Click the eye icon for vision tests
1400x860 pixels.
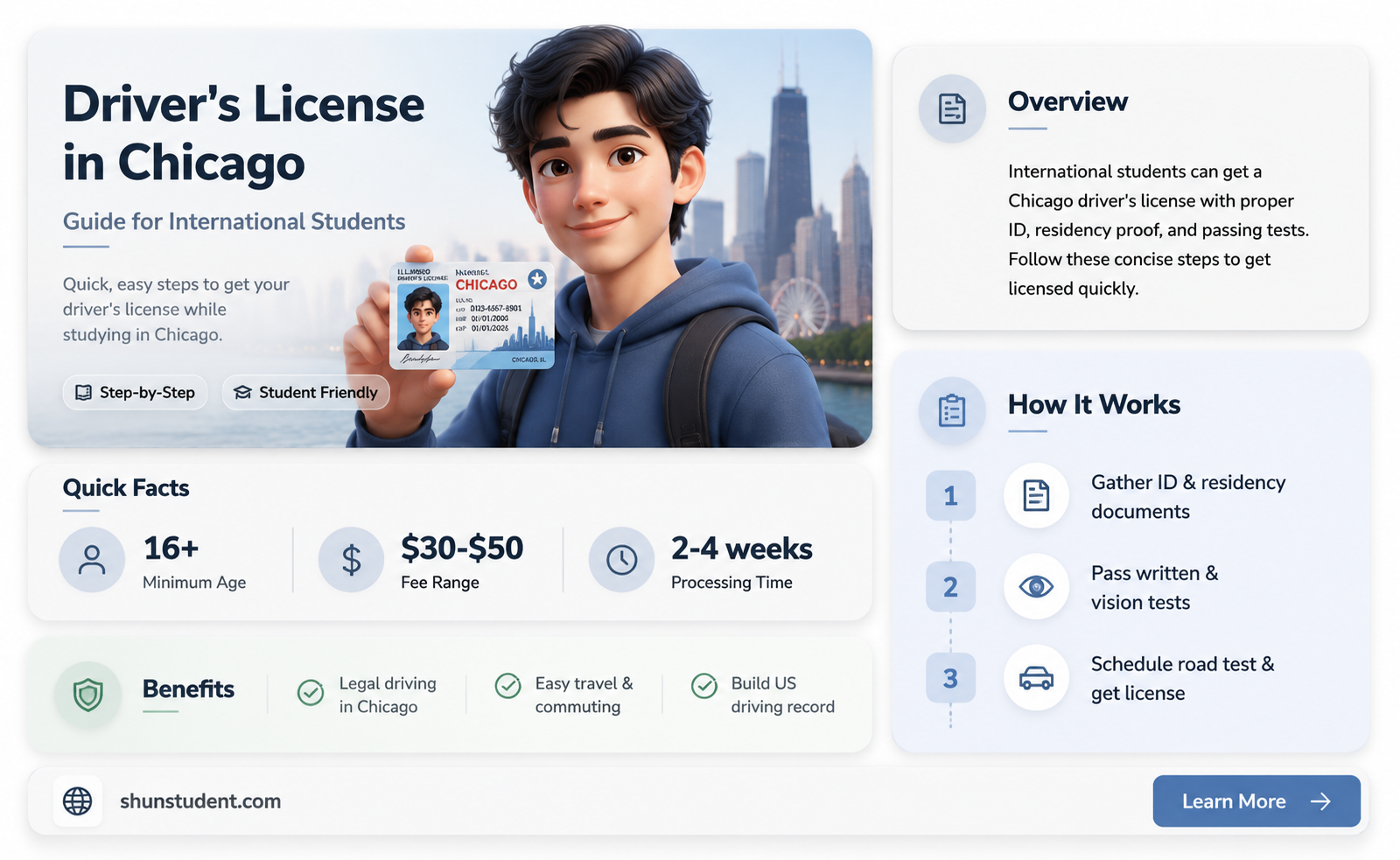click(x=1036, y=586)
